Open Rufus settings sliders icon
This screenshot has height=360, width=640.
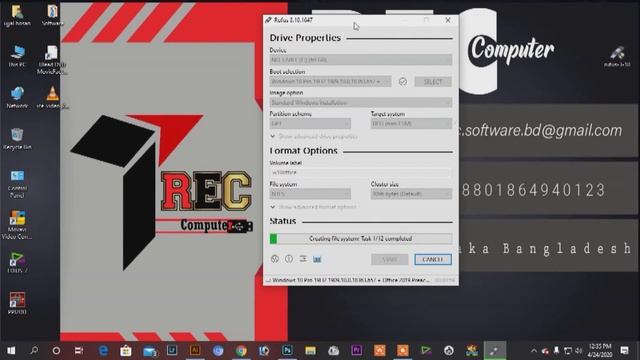[303, 259]
